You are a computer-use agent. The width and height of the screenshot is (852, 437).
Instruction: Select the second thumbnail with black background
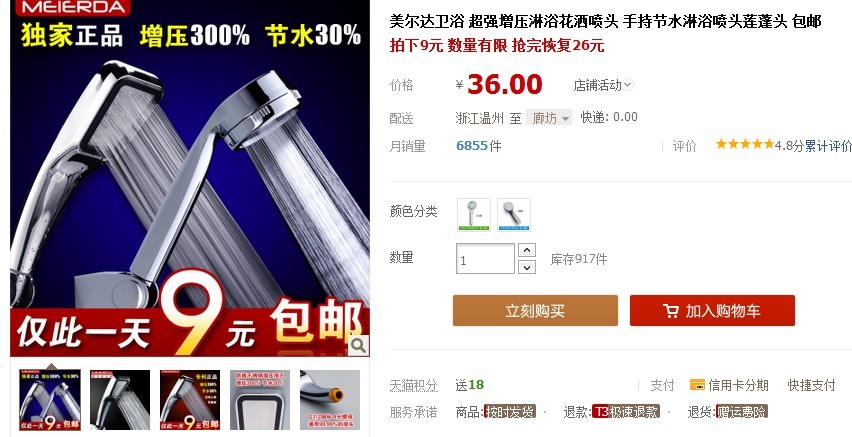pyautogui.click(x=120, y=400)
